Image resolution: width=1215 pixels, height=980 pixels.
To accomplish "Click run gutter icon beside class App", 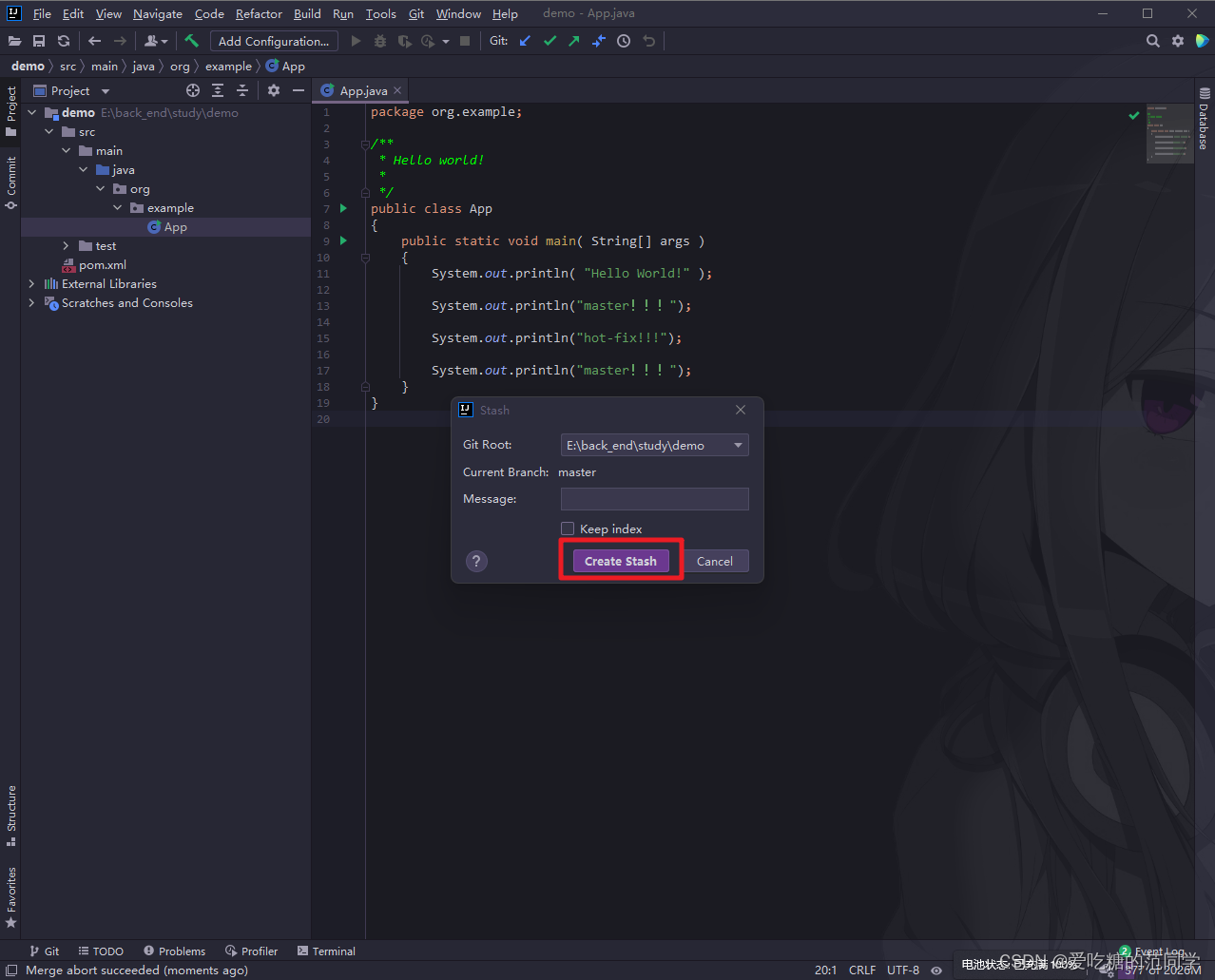I will [343, 208].
